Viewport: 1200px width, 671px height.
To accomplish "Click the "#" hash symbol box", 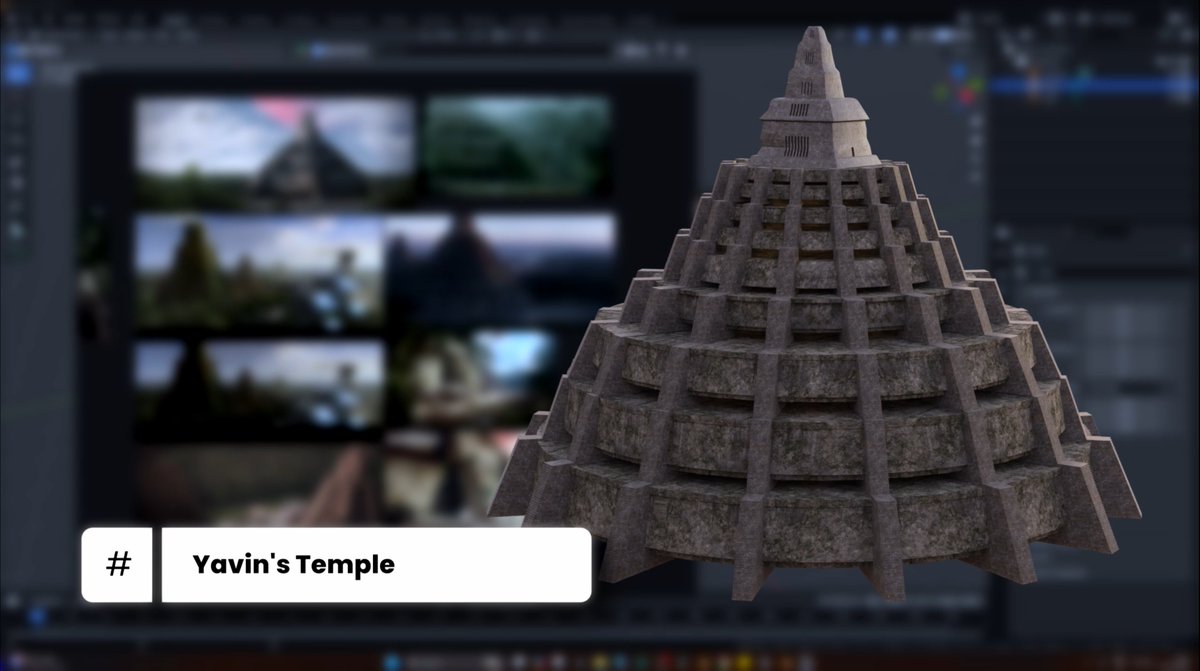I will click(117, 565).
